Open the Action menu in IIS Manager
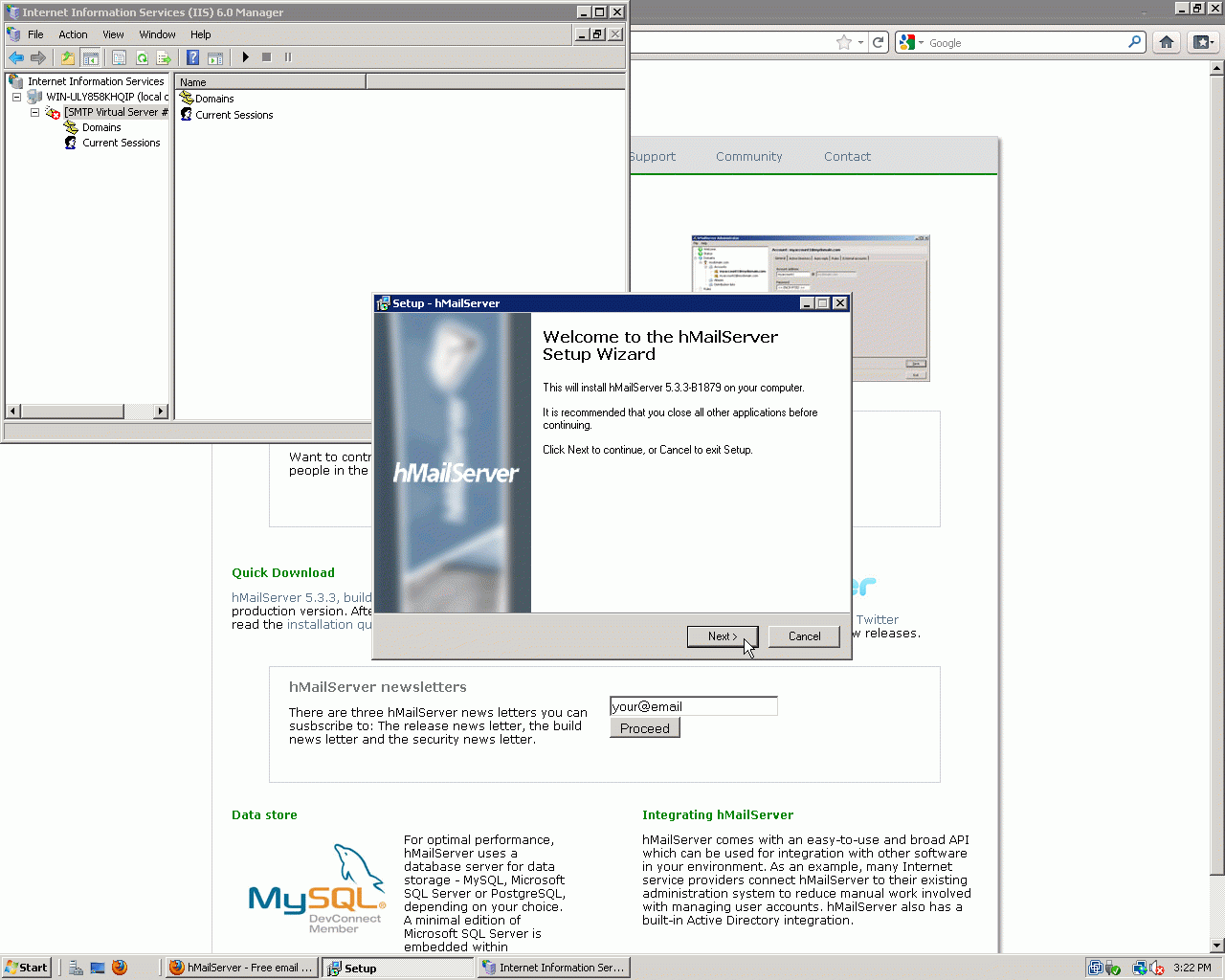1225x980 pixels. 73,34
